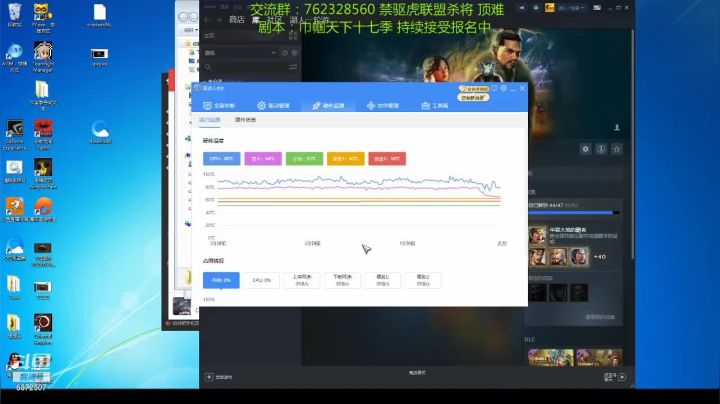Open Steam library advanced filter sliders icon

293,67
